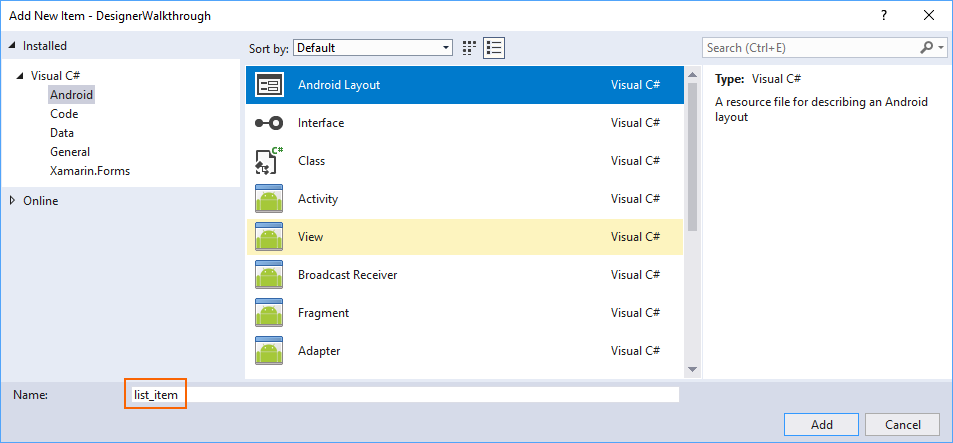Select the Data category

[62, 133]
